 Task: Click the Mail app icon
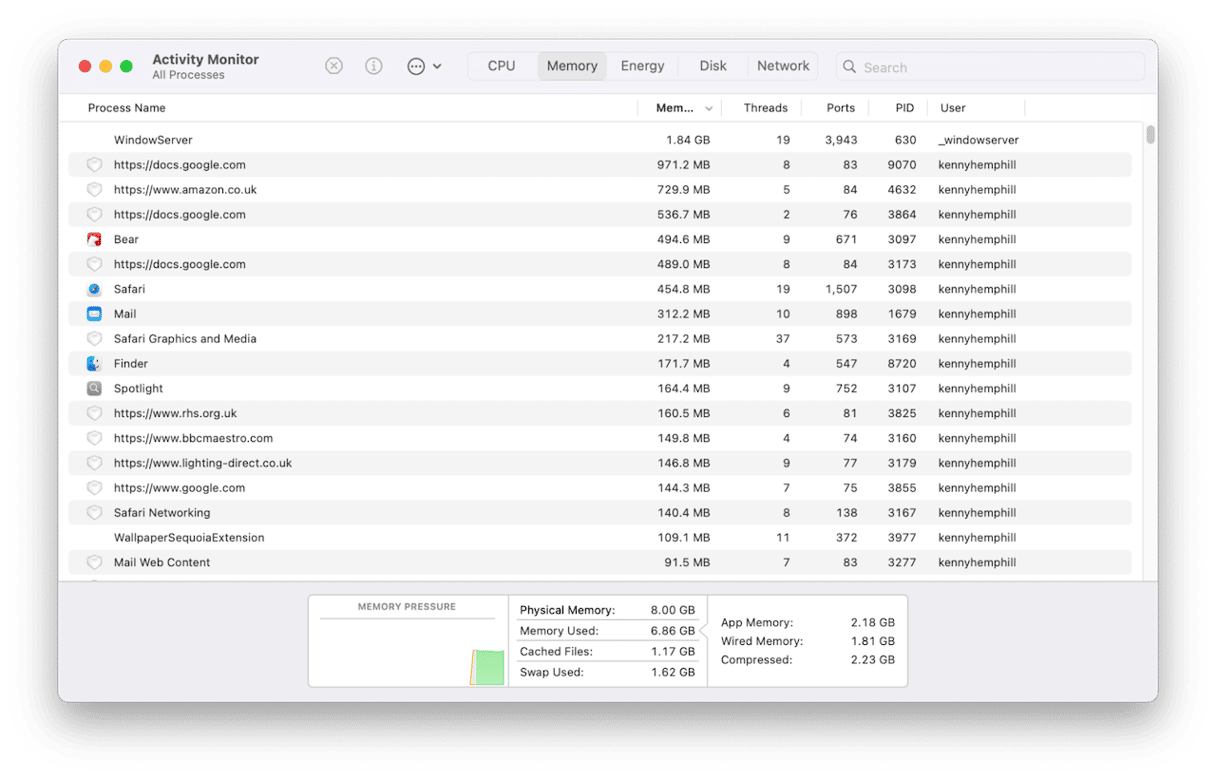94,314
